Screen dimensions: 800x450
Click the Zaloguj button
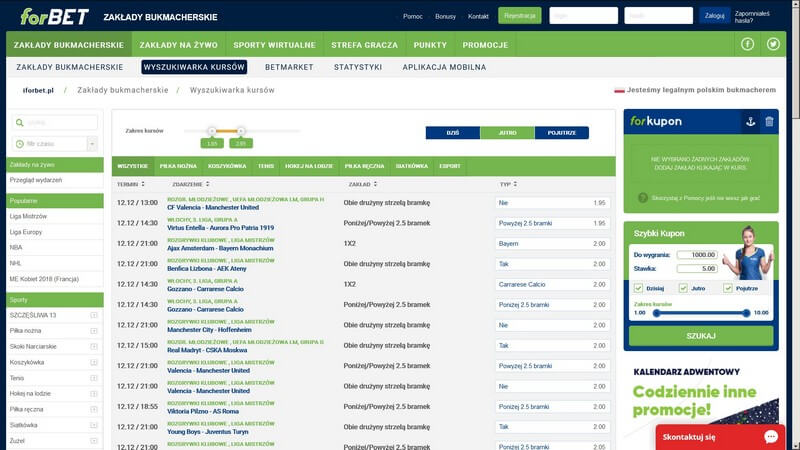pos(714,16)
